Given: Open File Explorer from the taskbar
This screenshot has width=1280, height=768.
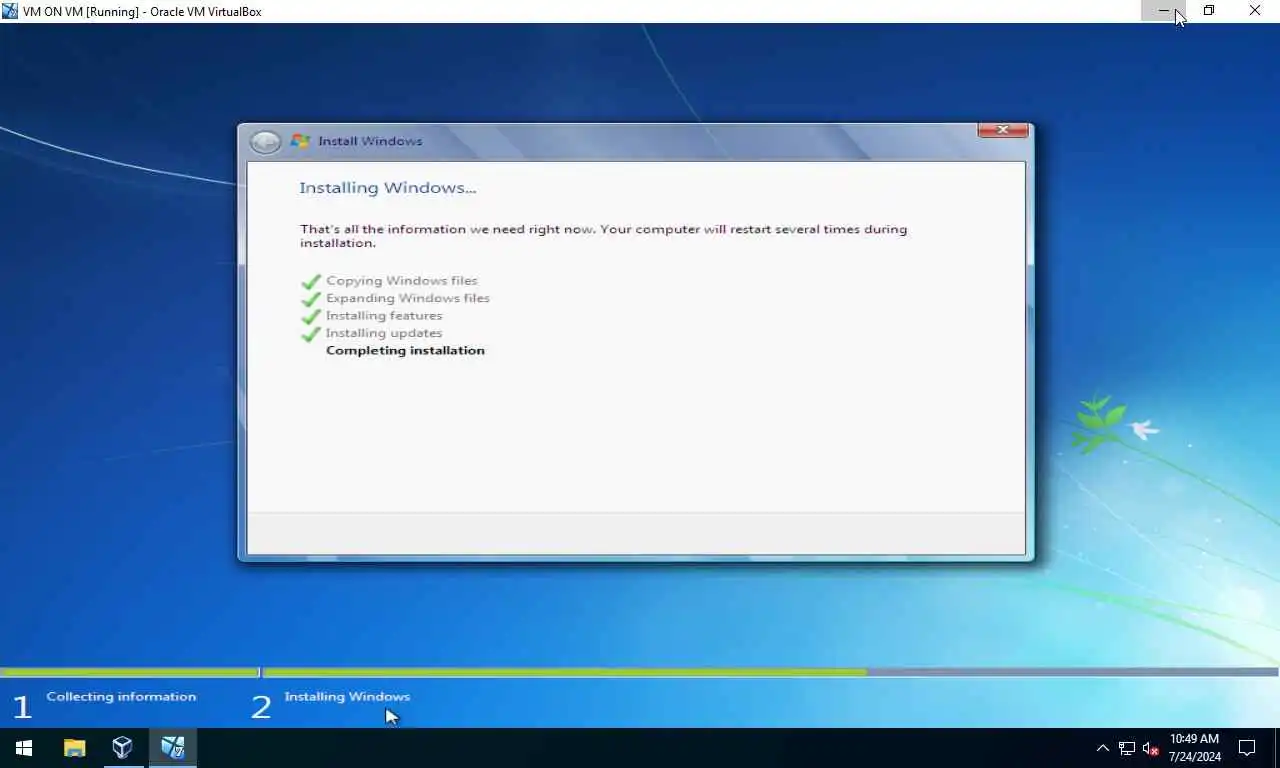Looking at the screenshot, I should (x=74, y=748).
